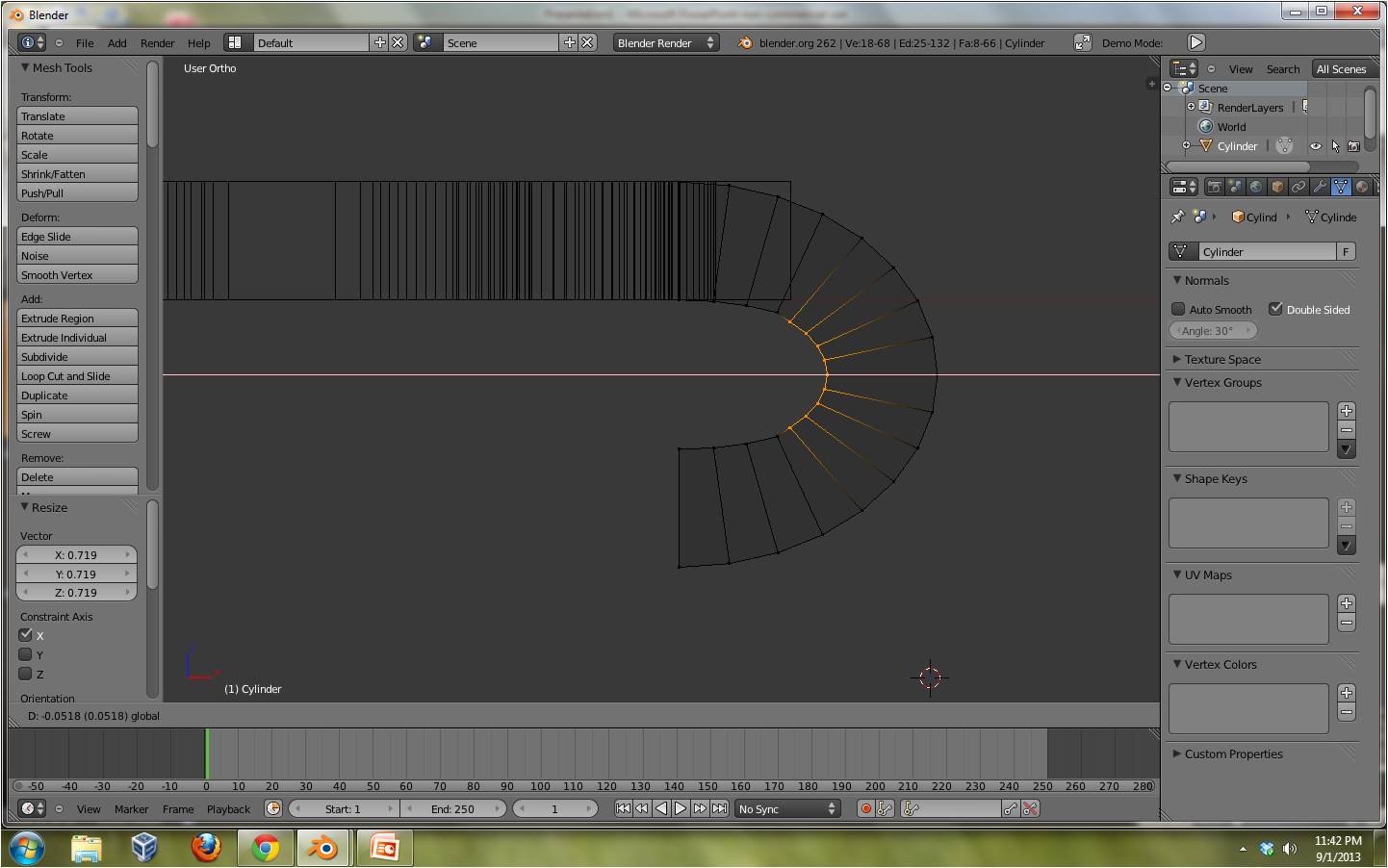Toggle Cylinder visibility eye in outliner
The image size is (1388, 868).
point(1315,146)
